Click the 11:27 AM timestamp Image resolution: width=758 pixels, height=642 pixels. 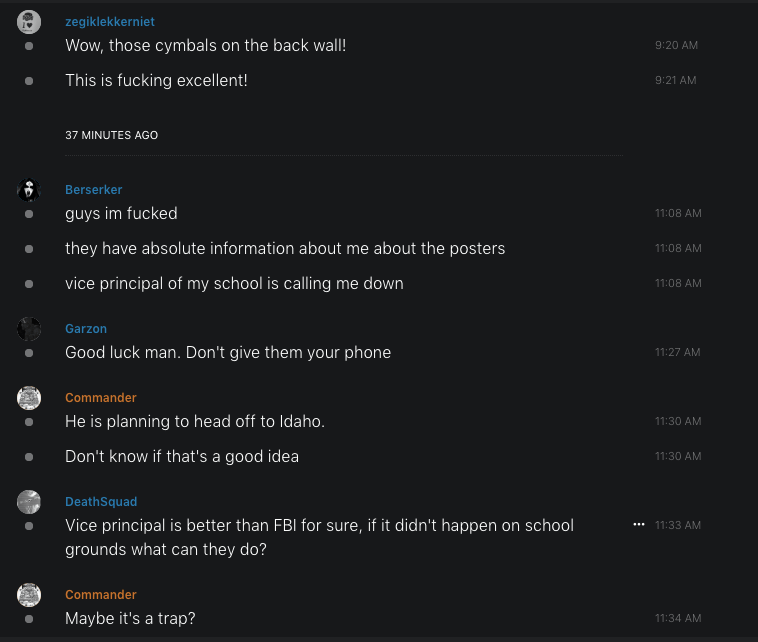click(678, 353)
